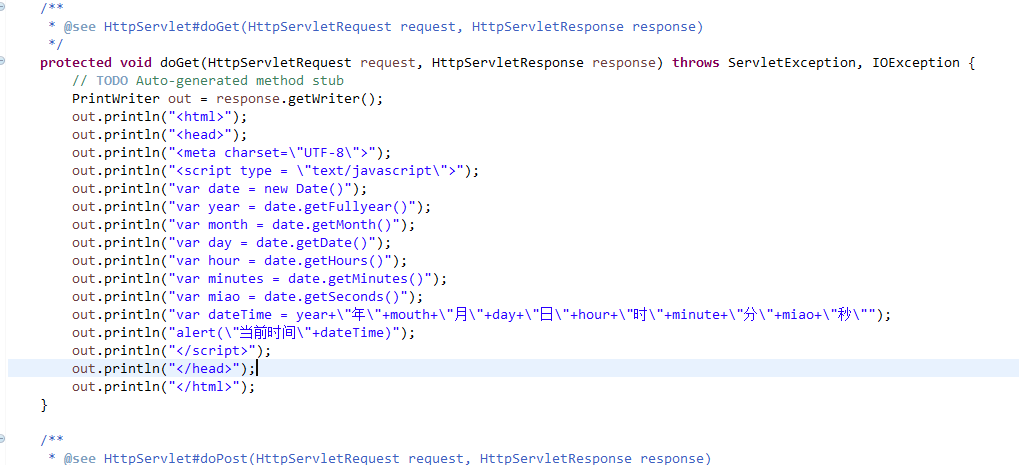The width and height of the screenshot is (1019, 465).
Task: Click the 'var dateTime' concatenation line
Action: tap(482, 315)
